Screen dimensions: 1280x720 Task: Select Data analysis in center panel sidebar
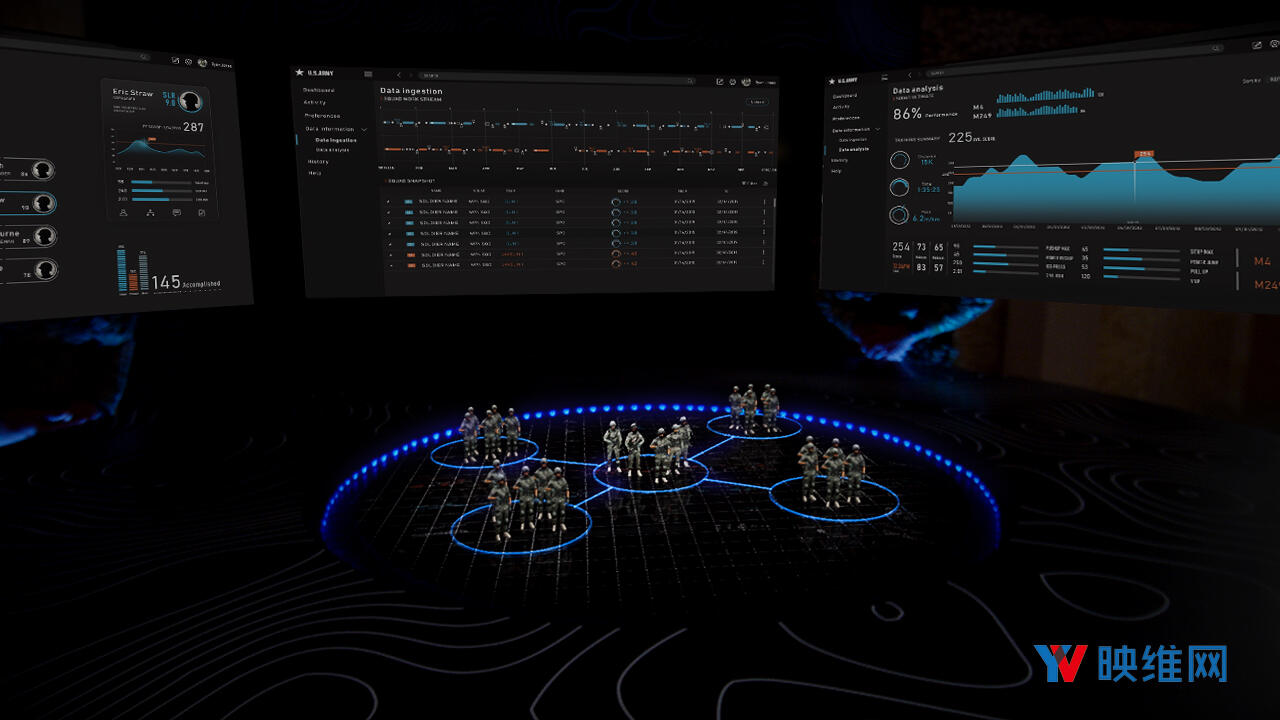(x=334, y=150)
